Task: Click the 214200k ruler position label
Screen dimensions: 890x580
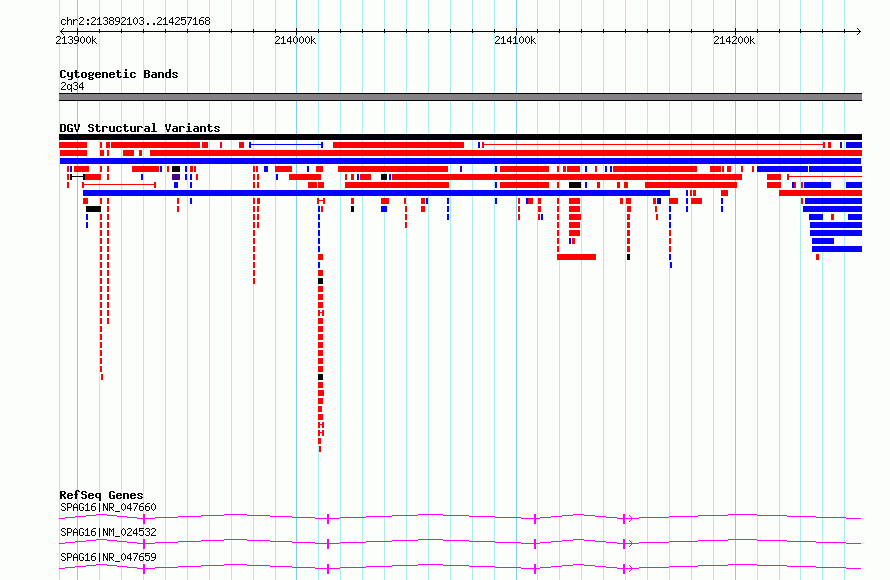Action: point(734,40)
